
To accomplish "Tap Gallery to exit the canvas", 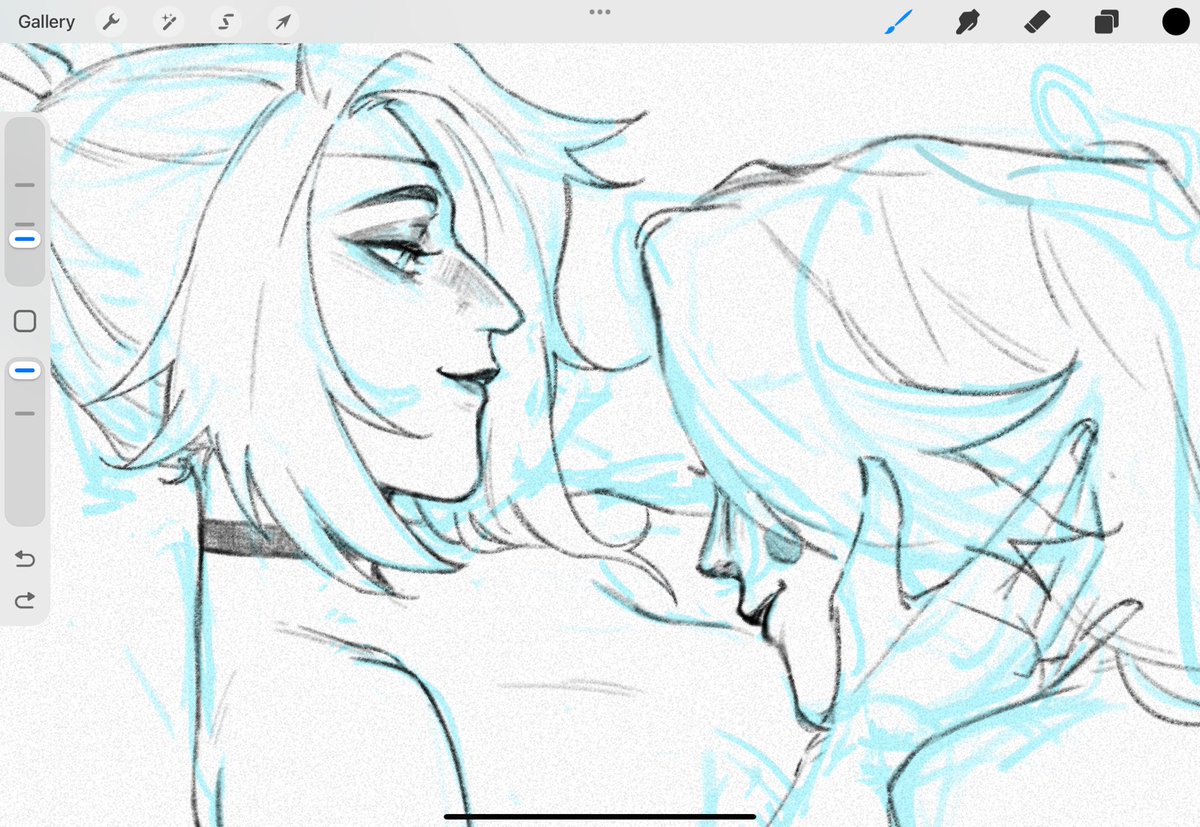I will (x=46, y=21).
